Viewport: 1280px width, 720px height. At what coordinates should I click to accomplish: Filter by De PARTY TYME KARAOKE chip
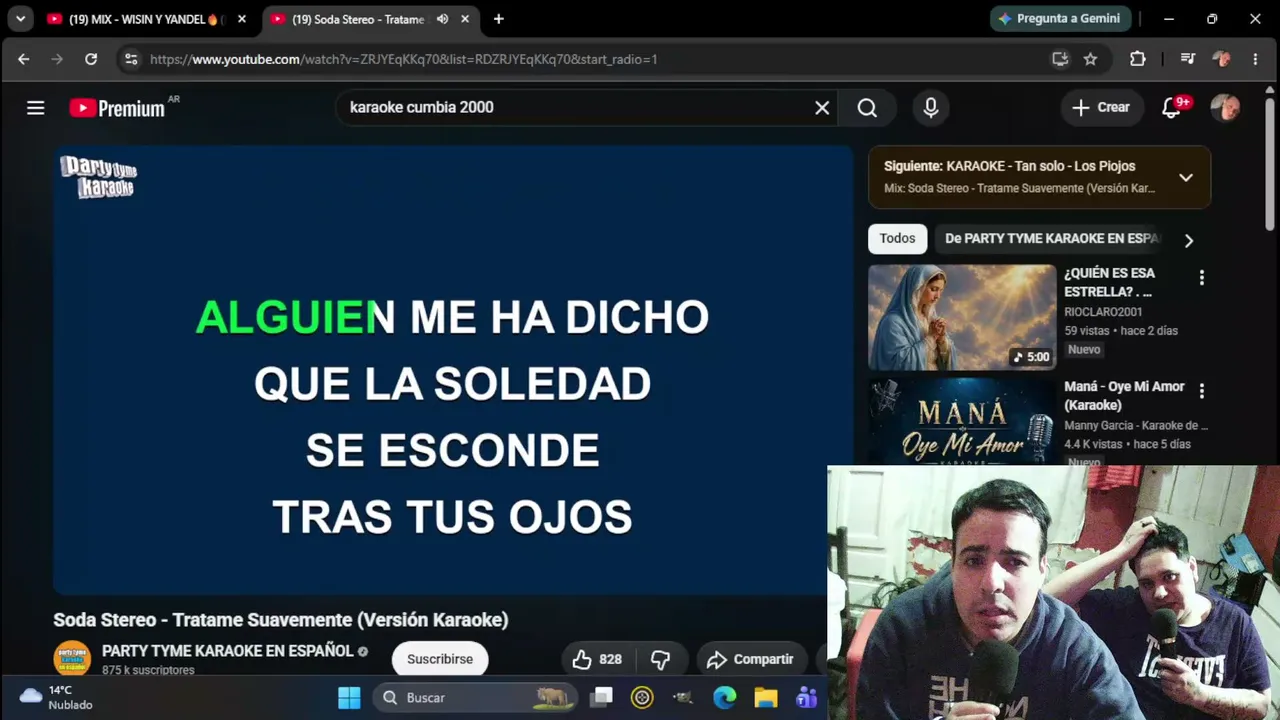[x=1050, y=239]
